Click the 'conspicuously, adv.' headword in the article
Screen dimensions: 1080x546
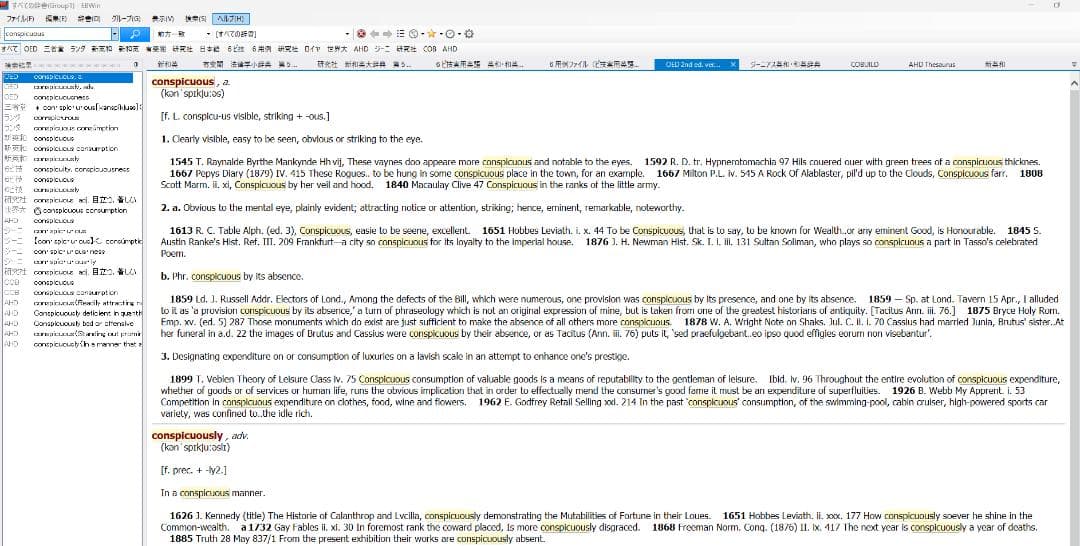click(200, 436)
